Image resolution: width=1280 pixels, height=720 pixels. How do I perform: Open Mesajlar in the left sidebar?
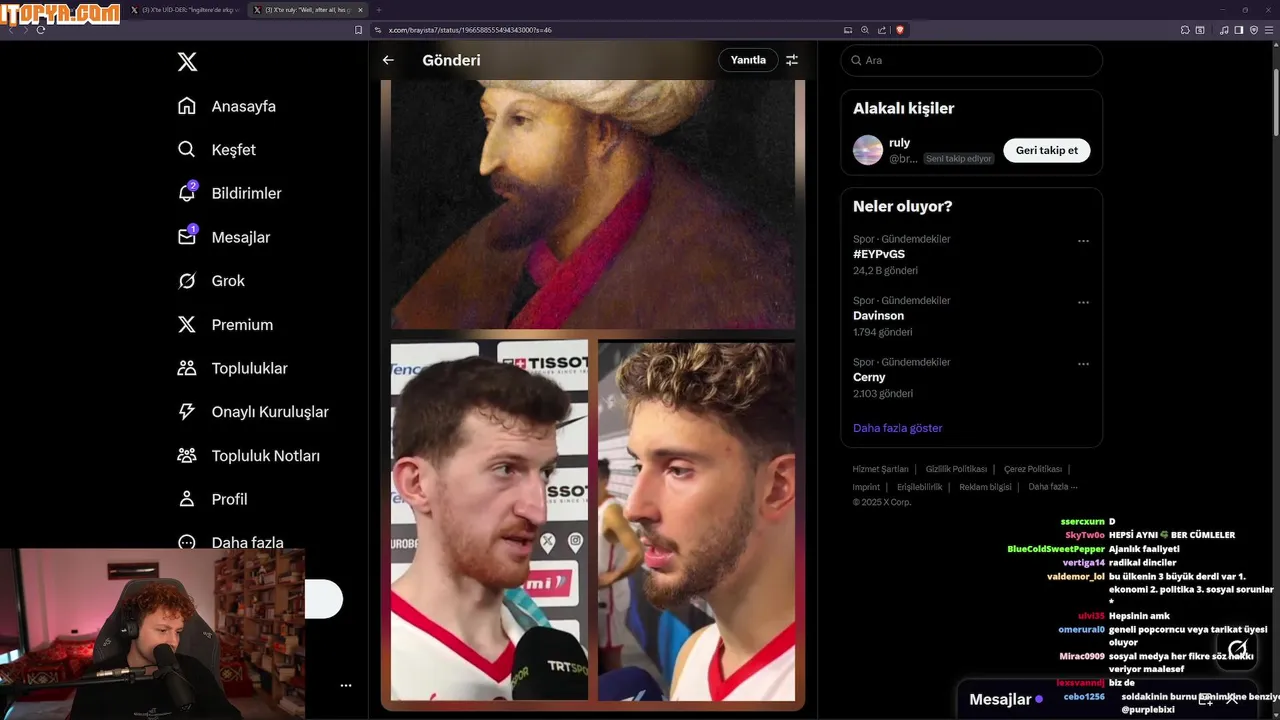[x=224, y=237]
